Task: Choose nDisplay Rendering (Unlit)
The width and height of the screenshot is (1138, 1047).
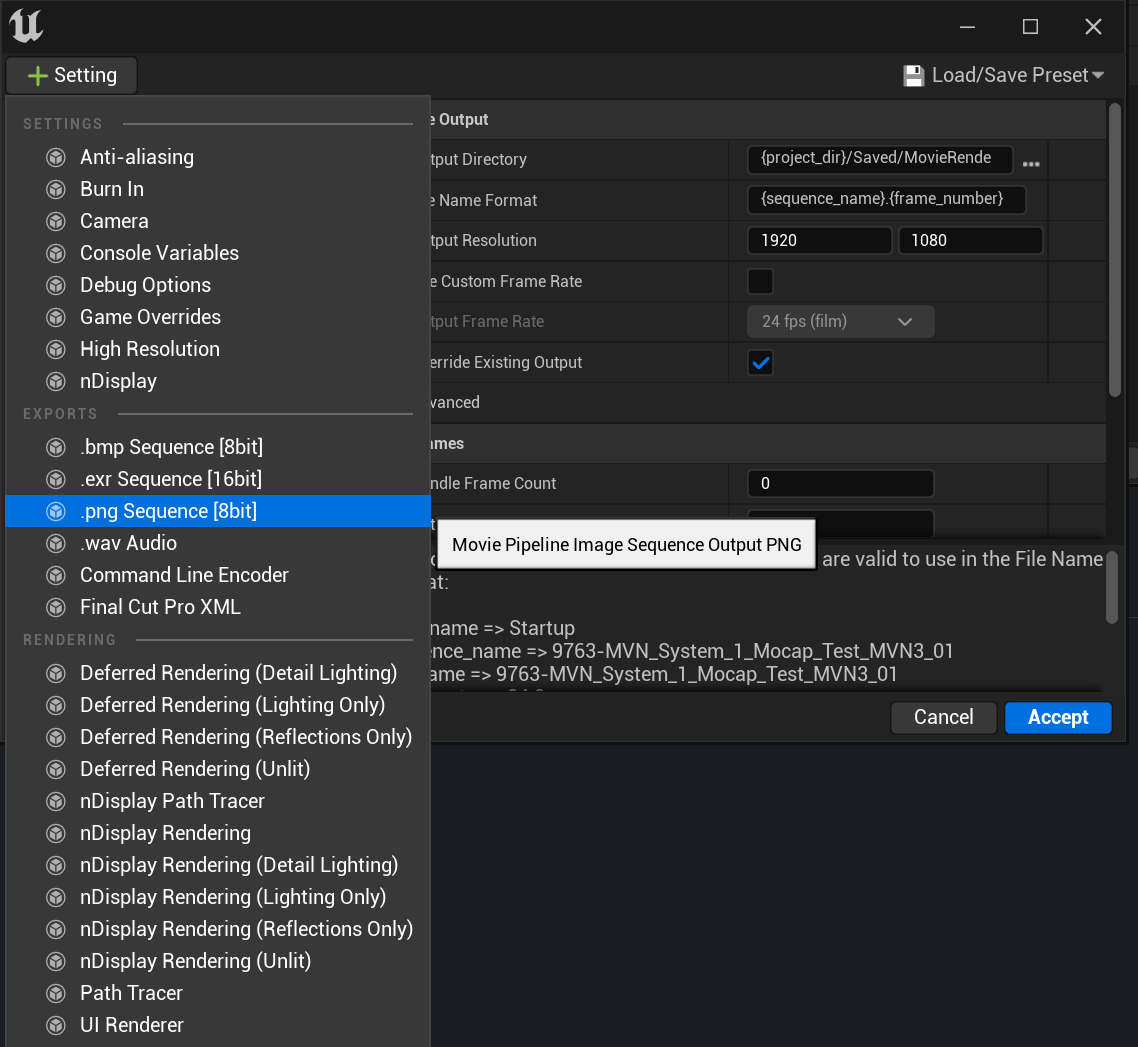Action: coord(218,961)
